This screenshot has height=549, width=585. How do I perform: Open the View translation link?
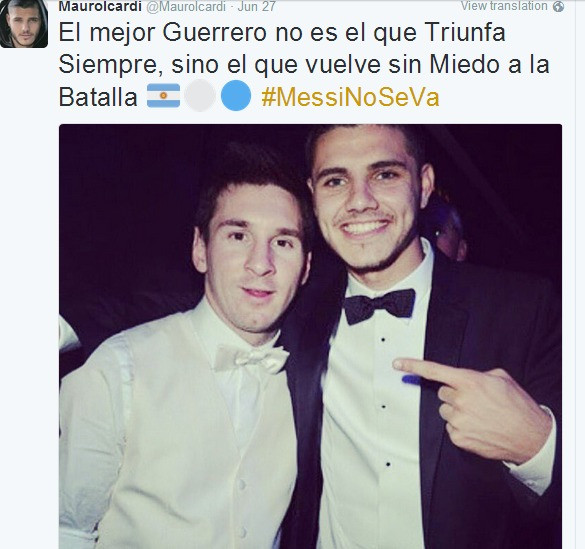coord(504,6)
